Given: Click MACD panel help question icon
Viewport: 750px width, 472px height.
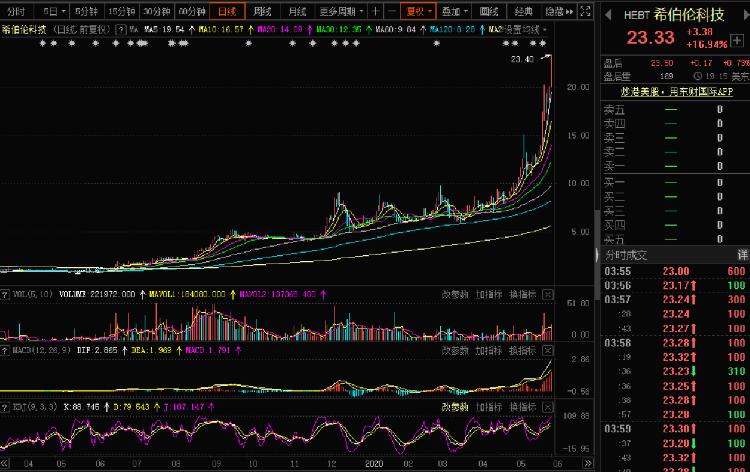Looking at the screenshot, I should pos(5,351).
